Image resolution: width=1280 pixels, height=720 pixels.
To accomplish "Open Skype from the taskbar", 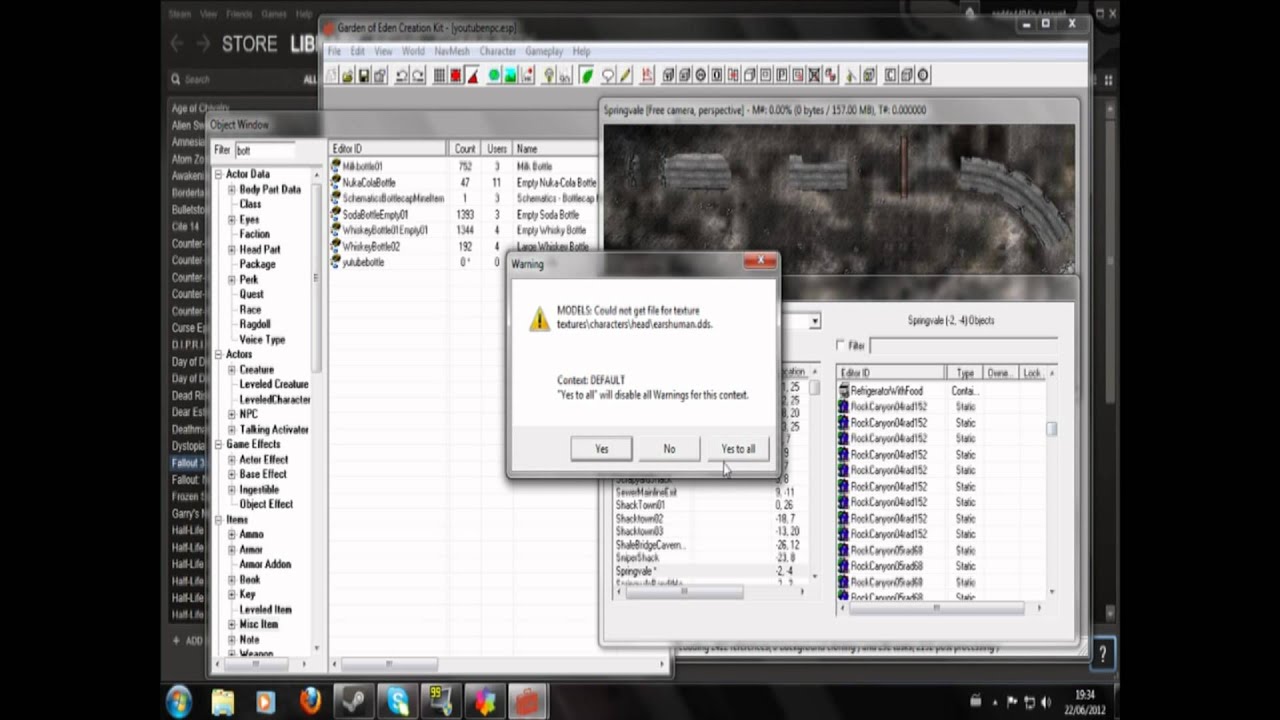I will click(398, 701).
